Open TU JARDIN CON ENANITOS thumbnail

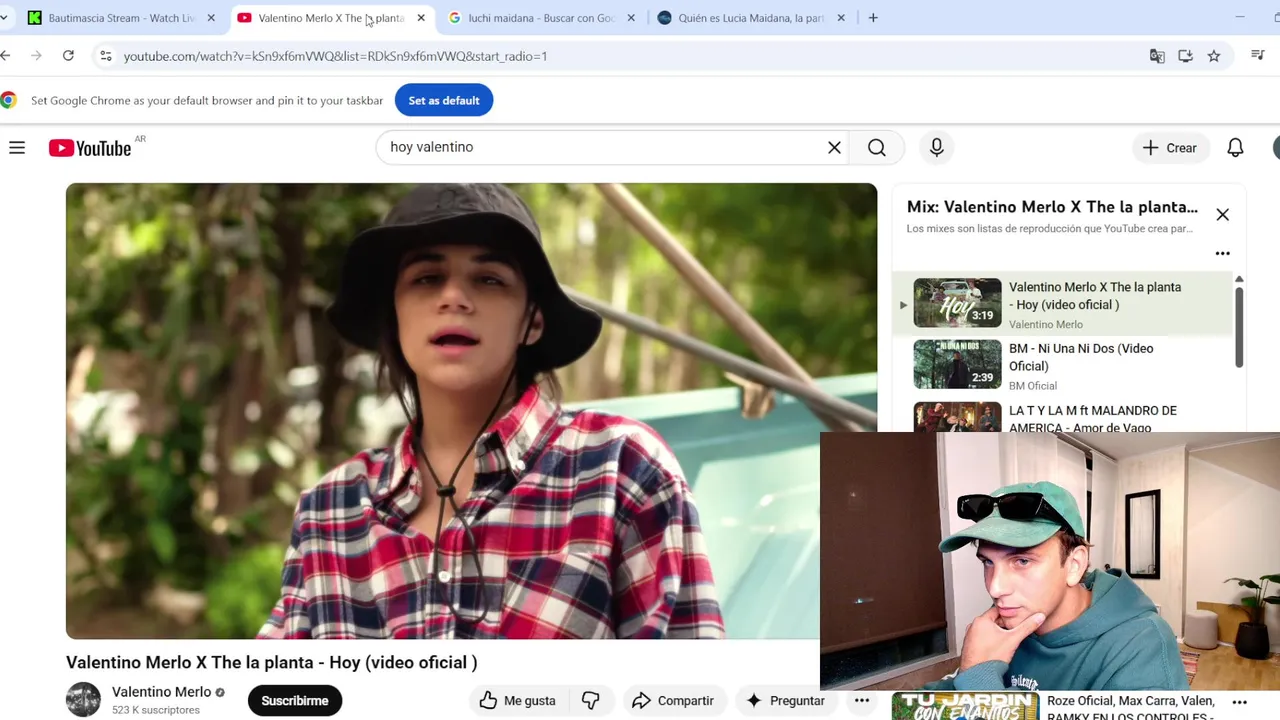coord(965,706)
